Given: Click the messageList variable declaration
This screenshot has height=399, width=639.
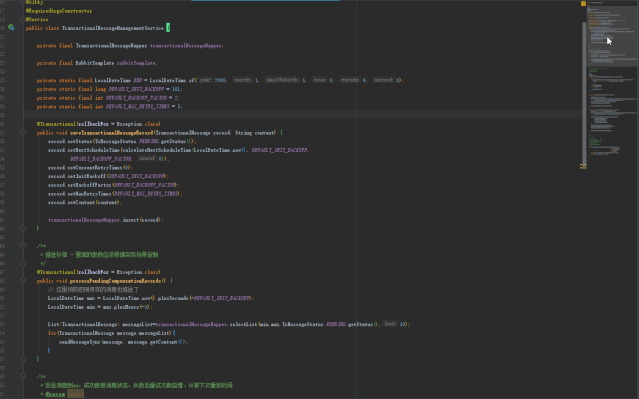Looking at the screenshot, I should point(138,324).
